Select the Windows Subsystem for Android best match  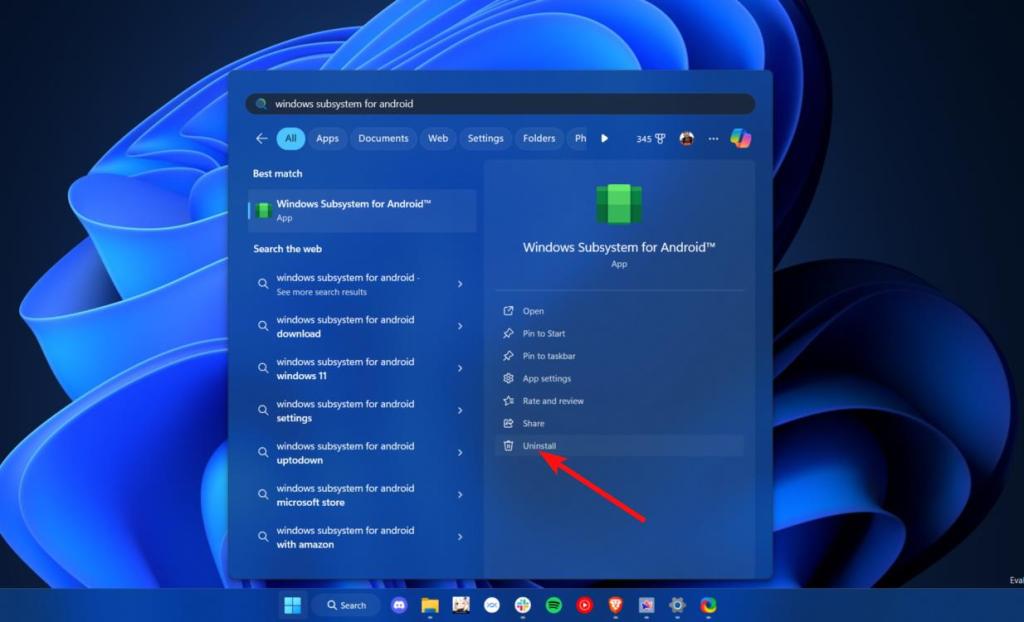tap(362, 210)
